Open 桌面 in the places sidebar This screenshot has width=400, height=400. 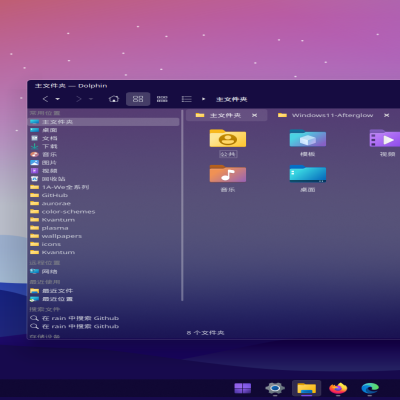[104, 130]
